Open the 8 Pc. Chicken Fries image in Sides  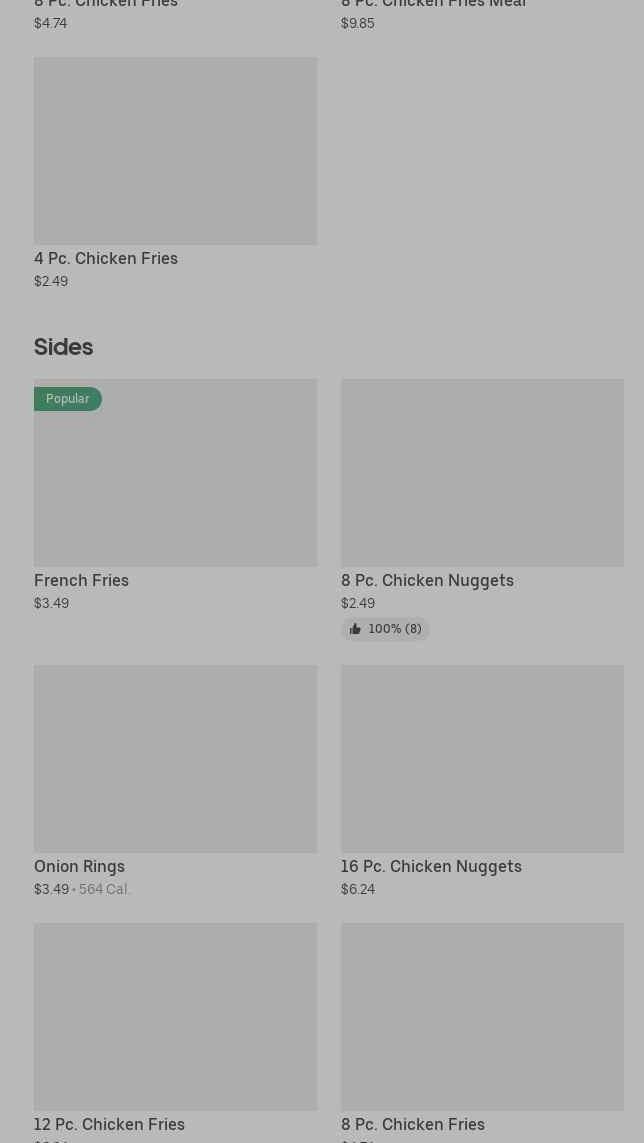pyautogui.click(x=483, y=1017)
